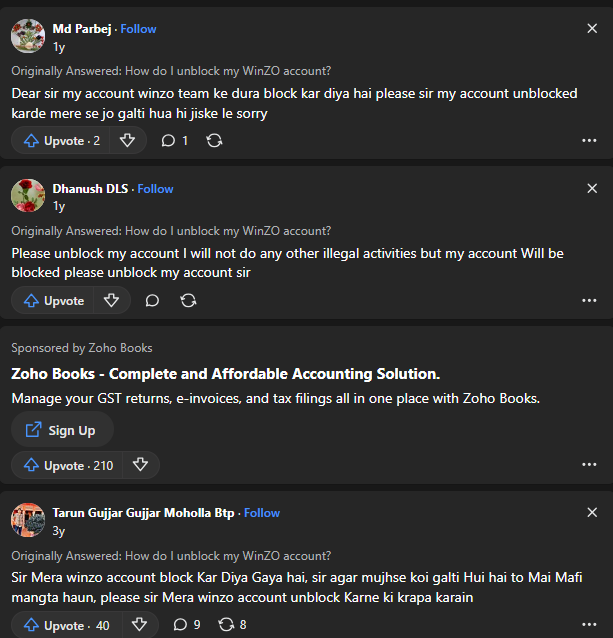Downvote the Zoho Books sponsored post
Viewport: 613px width, 638px height.
[x=140, y=465]
